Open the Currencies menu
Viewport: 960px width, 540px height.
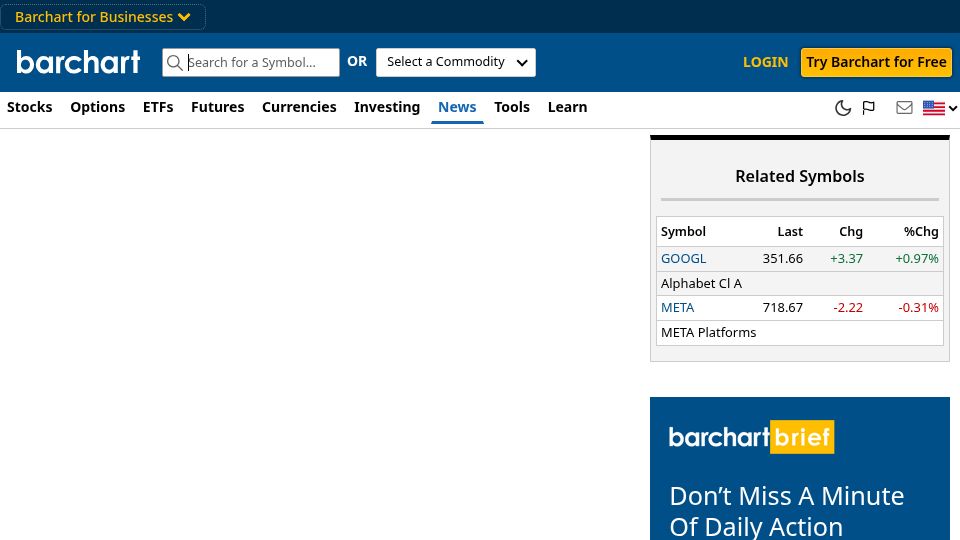click(299, 107)
